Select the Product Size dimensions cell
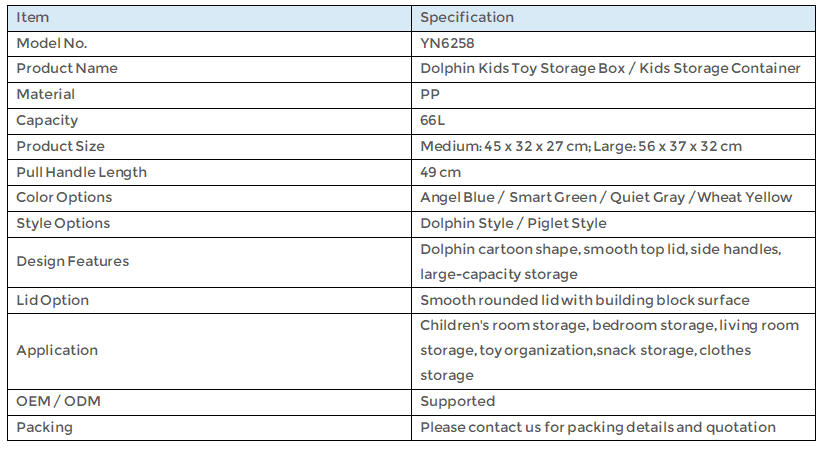The width and height of the screenshot is (820, 453). (x=613, y=146)
